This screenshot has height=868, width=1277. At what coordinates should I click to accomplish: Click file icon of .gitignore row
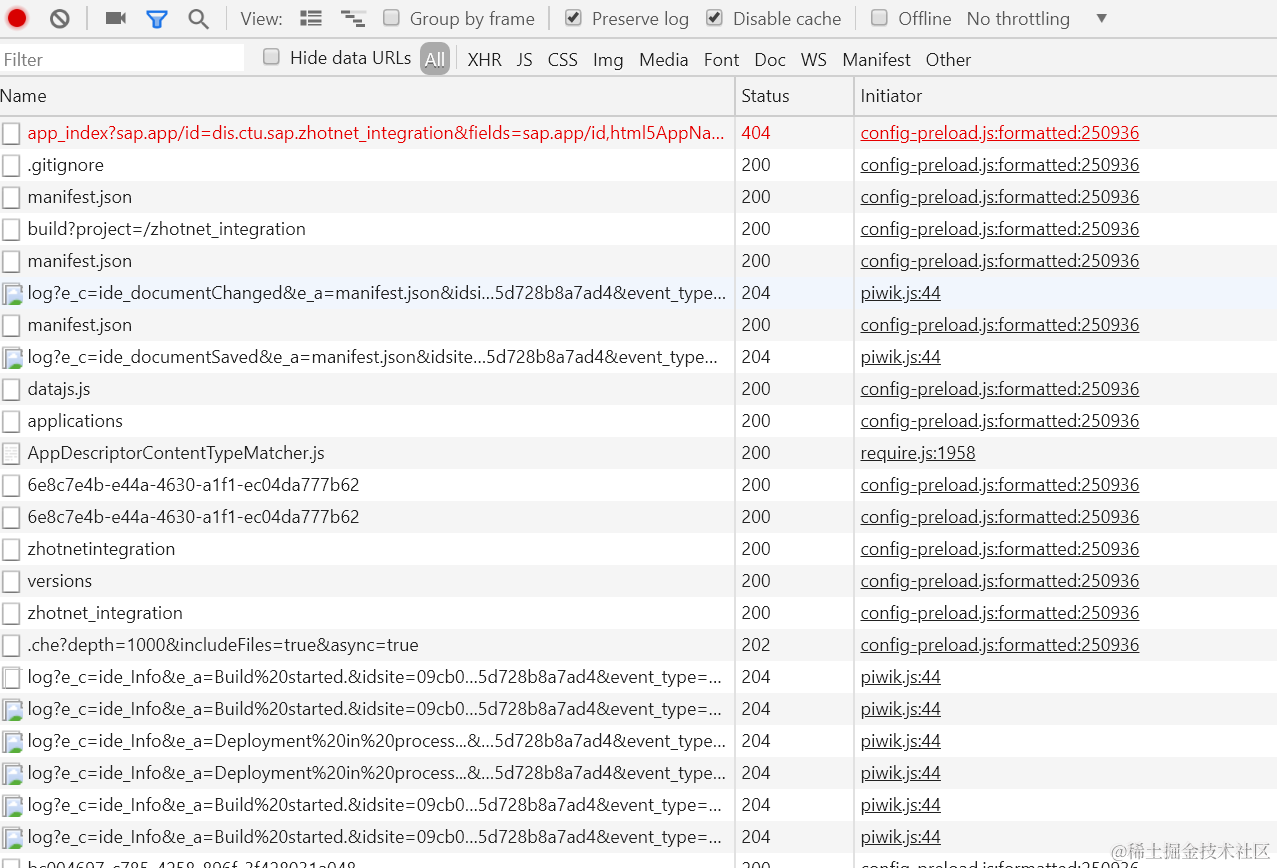[11, 165]
